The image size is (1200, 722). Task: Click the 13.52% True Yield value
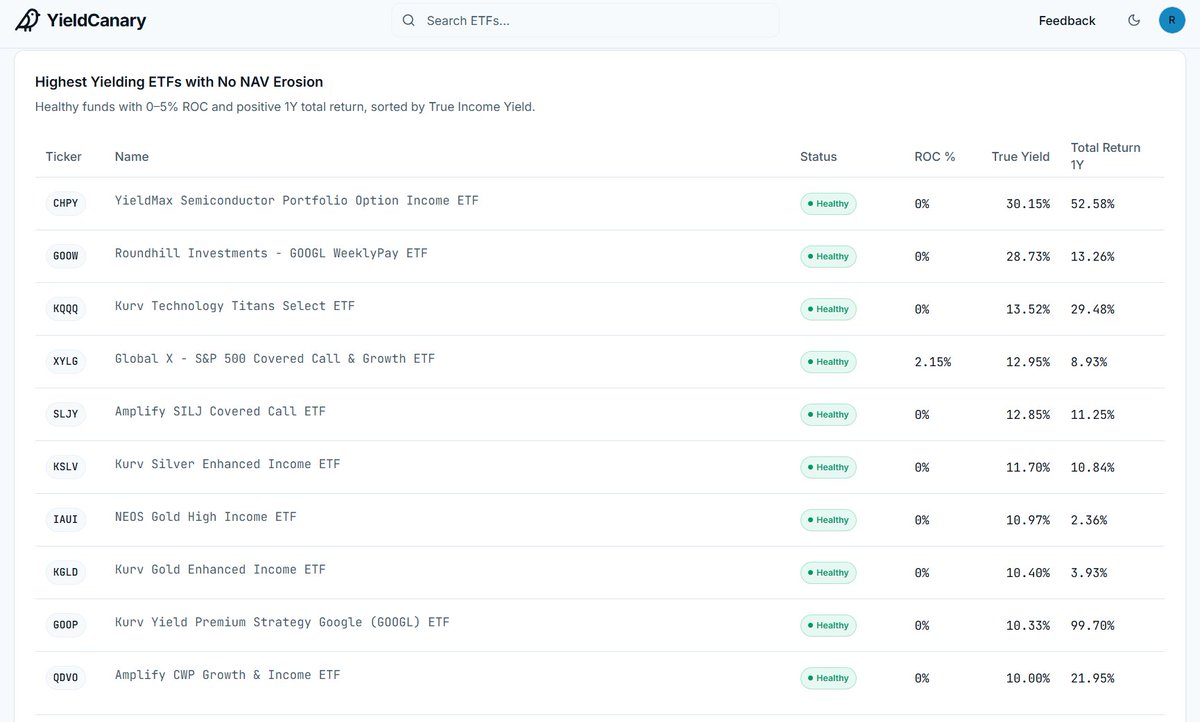(x=1028, y=309)
